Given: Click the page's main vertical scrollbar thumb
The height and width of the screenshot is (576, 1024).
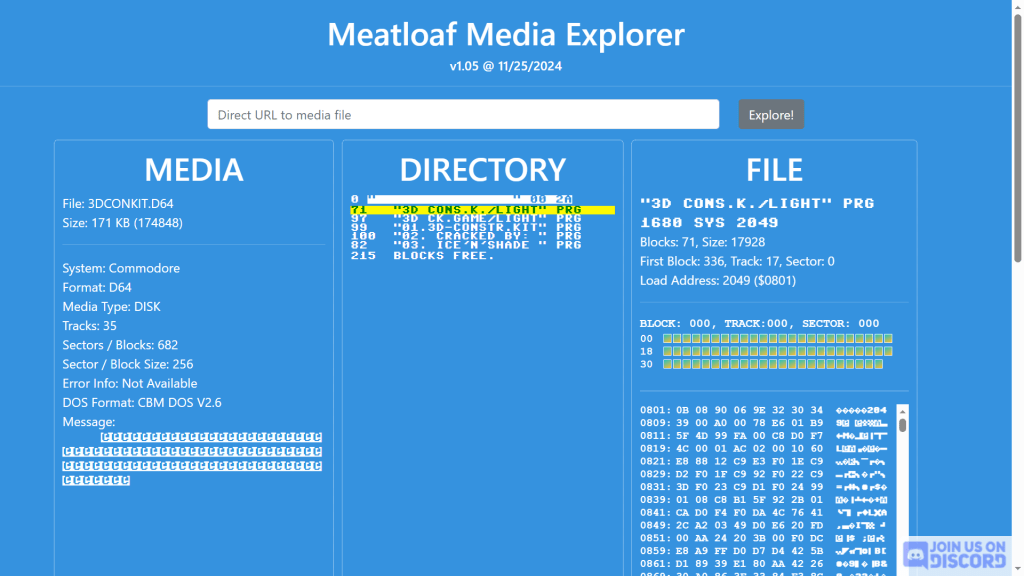Looking at the screenshot, I should 1016,130.
